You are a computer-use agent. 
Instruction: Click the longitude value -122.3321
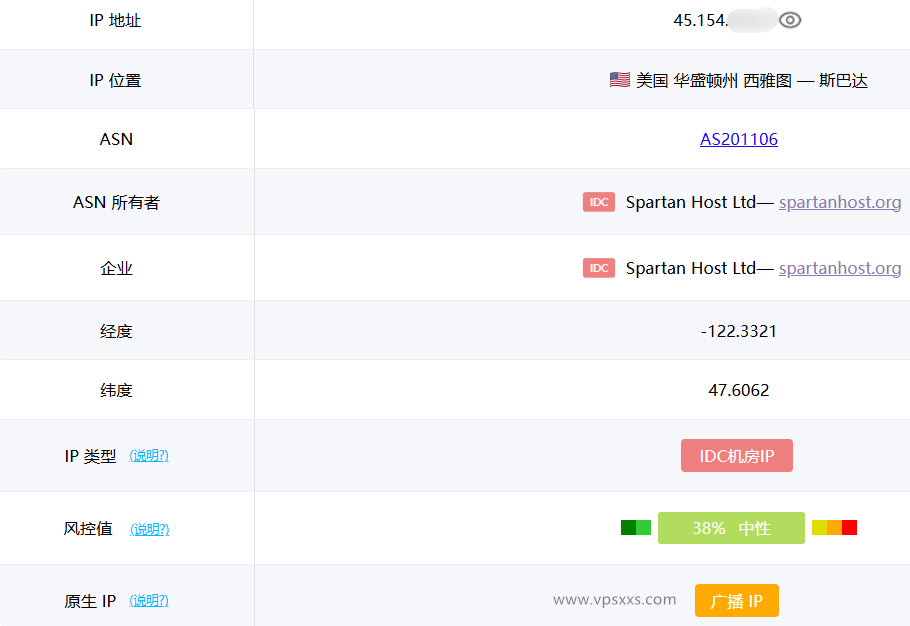pos(738,331)
